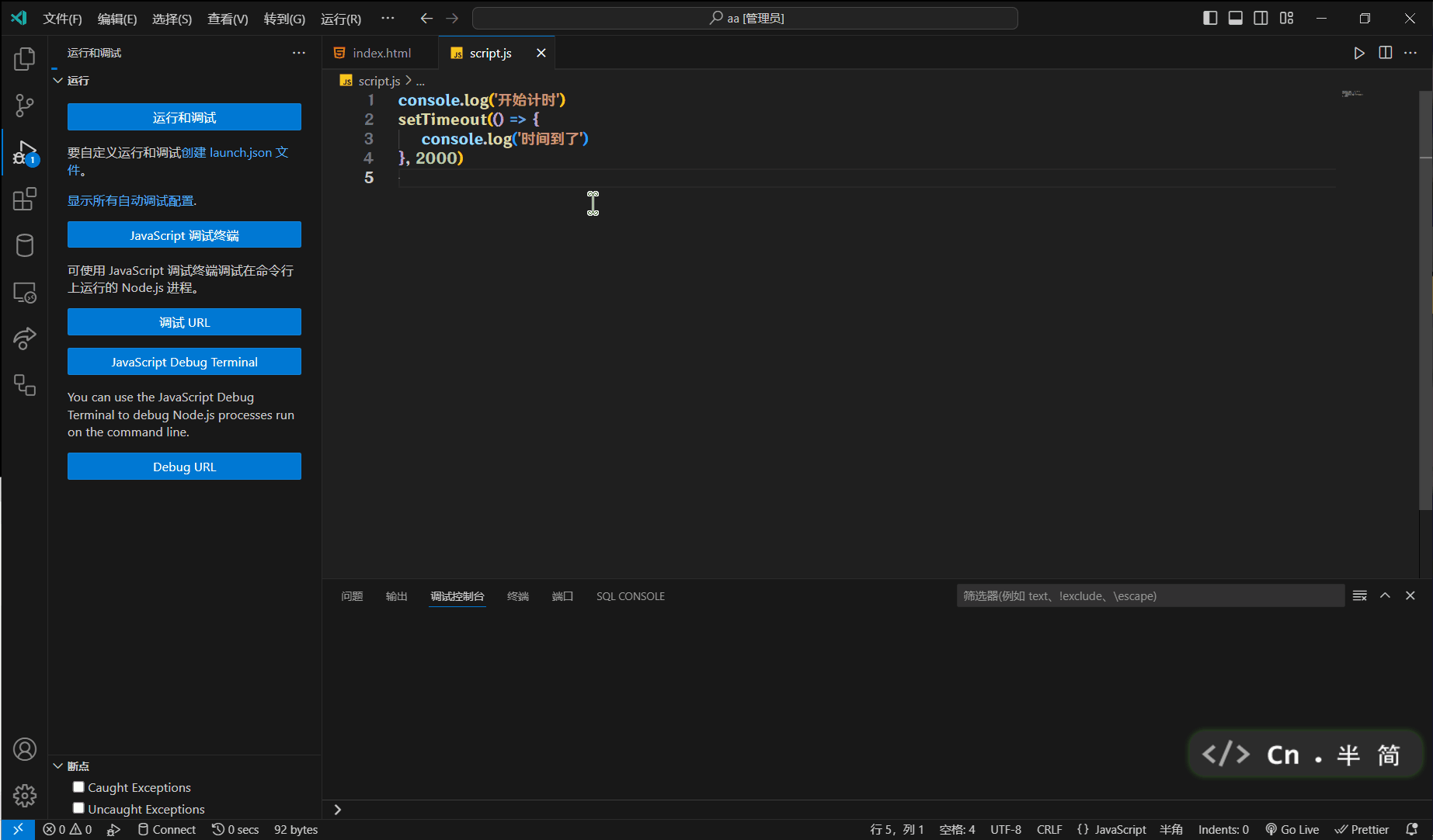This screenshot has height=840, width=1433.
Task: Open the Accounts icon
Action: (24, 749)
